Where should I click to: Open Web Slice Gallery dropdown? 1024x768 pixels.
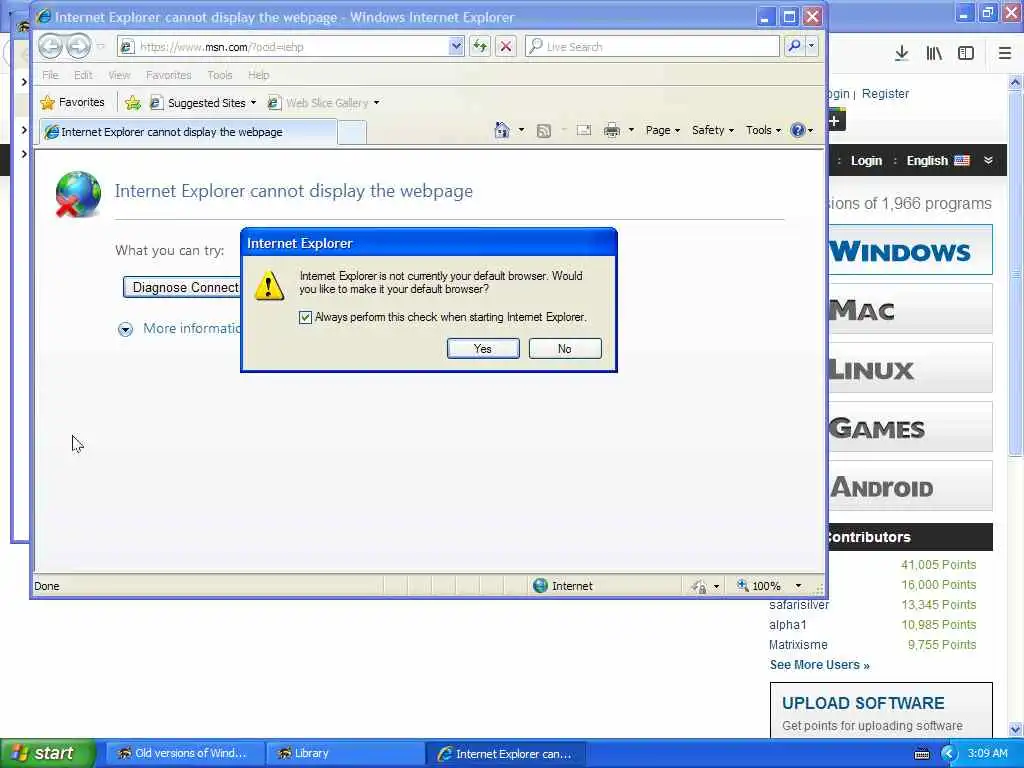[376, 103]
